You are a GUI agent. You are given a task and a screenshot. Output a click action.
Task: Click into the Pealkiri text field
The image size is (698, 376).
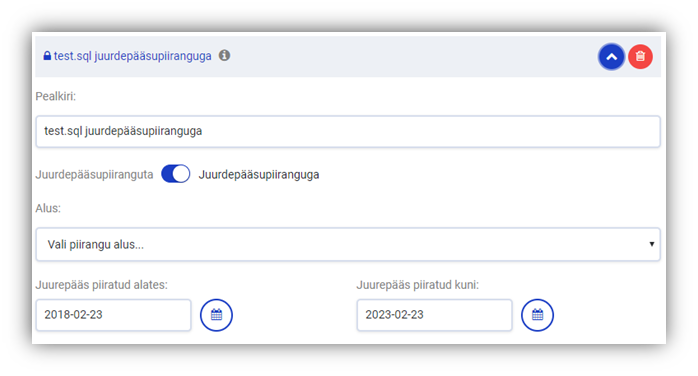click(x=348, y=131)
